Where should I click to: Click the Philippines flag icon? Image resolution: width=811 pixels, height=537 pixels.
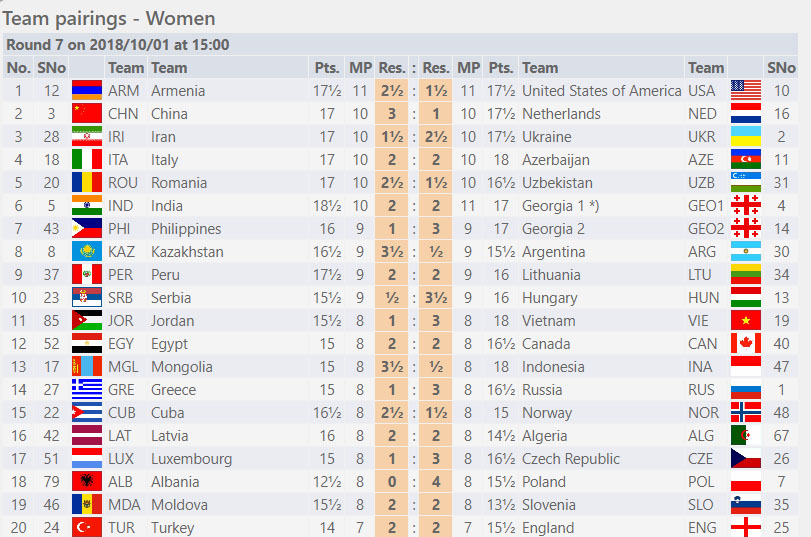86,229
